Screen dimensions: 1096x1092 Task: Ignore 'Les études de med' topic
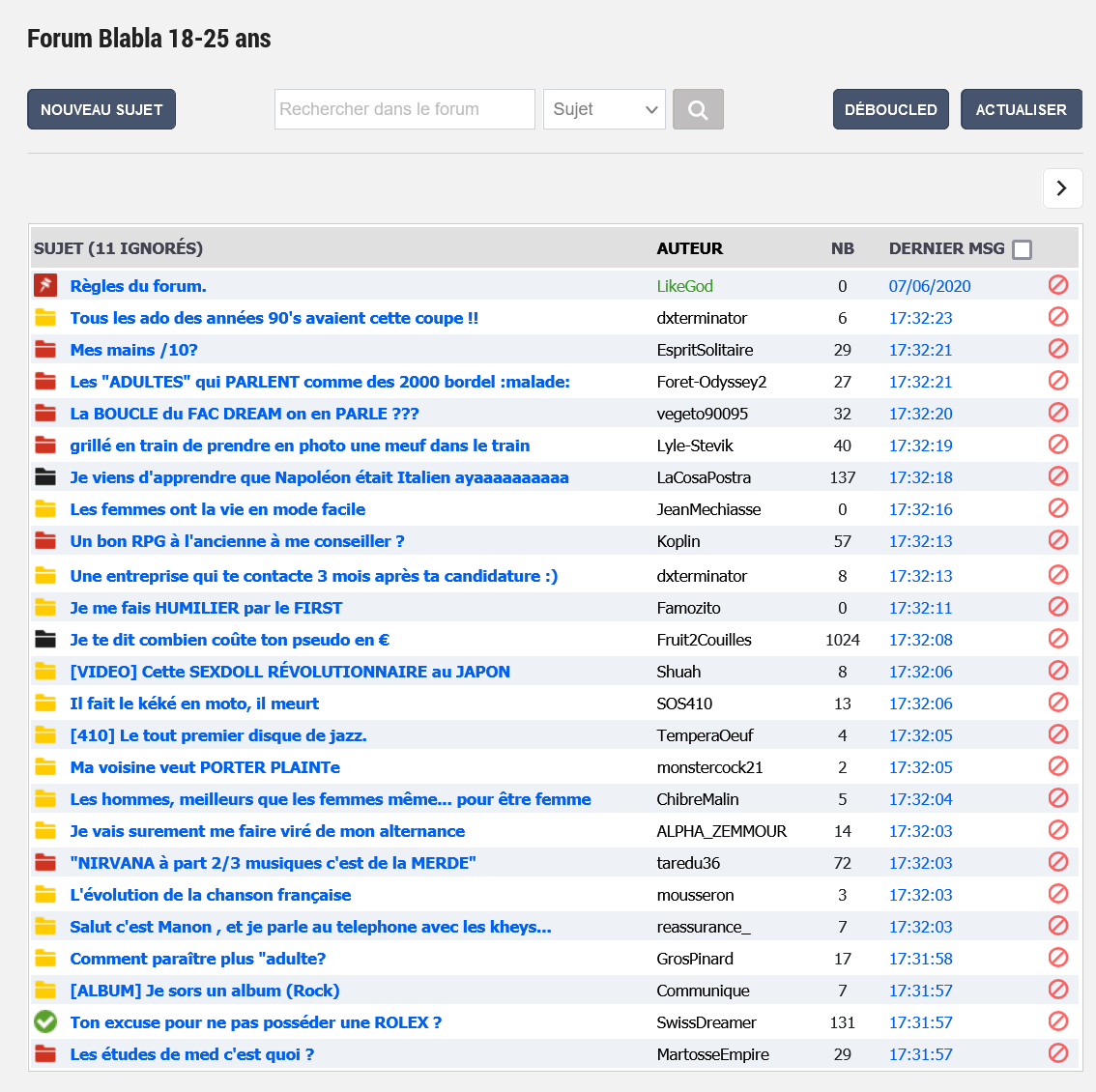pyautogui.click(x=1057, y=1052)
